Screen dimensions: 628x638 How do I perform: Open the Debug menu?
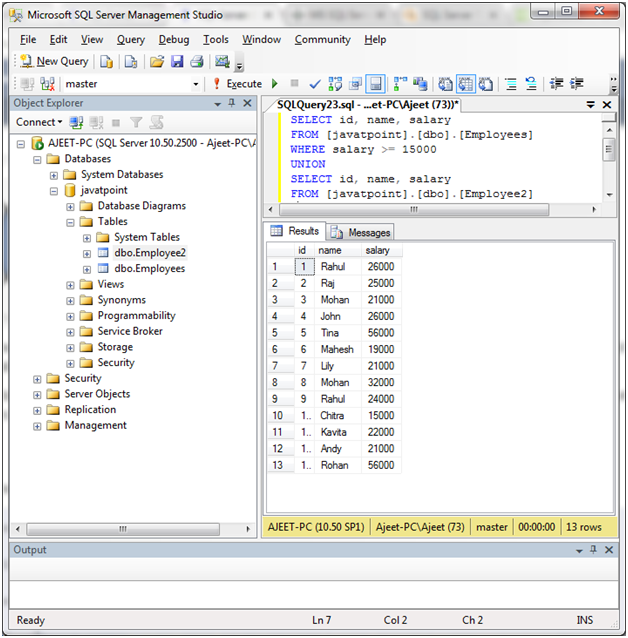(x=174, y=39)
